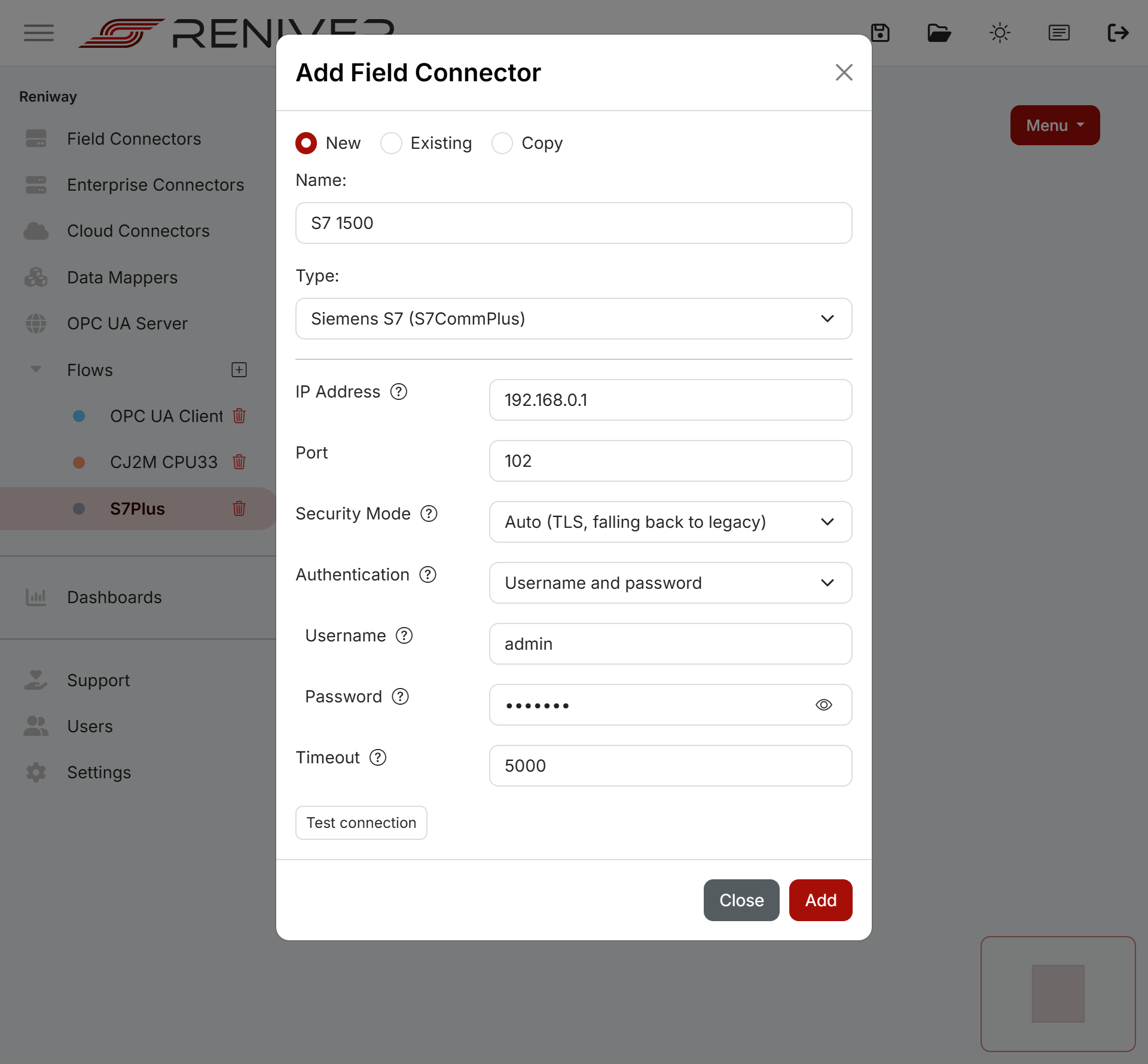Open Data Mappers in sidebar
Screen dimensions: 1148x1064
[x=122, y=277]
